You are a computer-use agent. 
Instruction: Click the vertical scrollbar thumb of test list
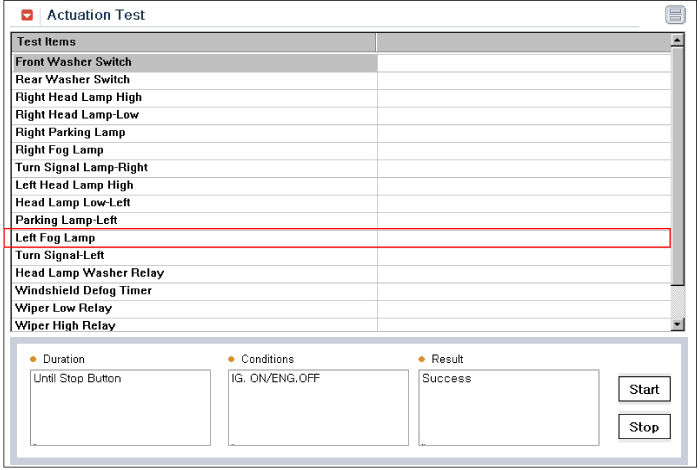point(677,166)
